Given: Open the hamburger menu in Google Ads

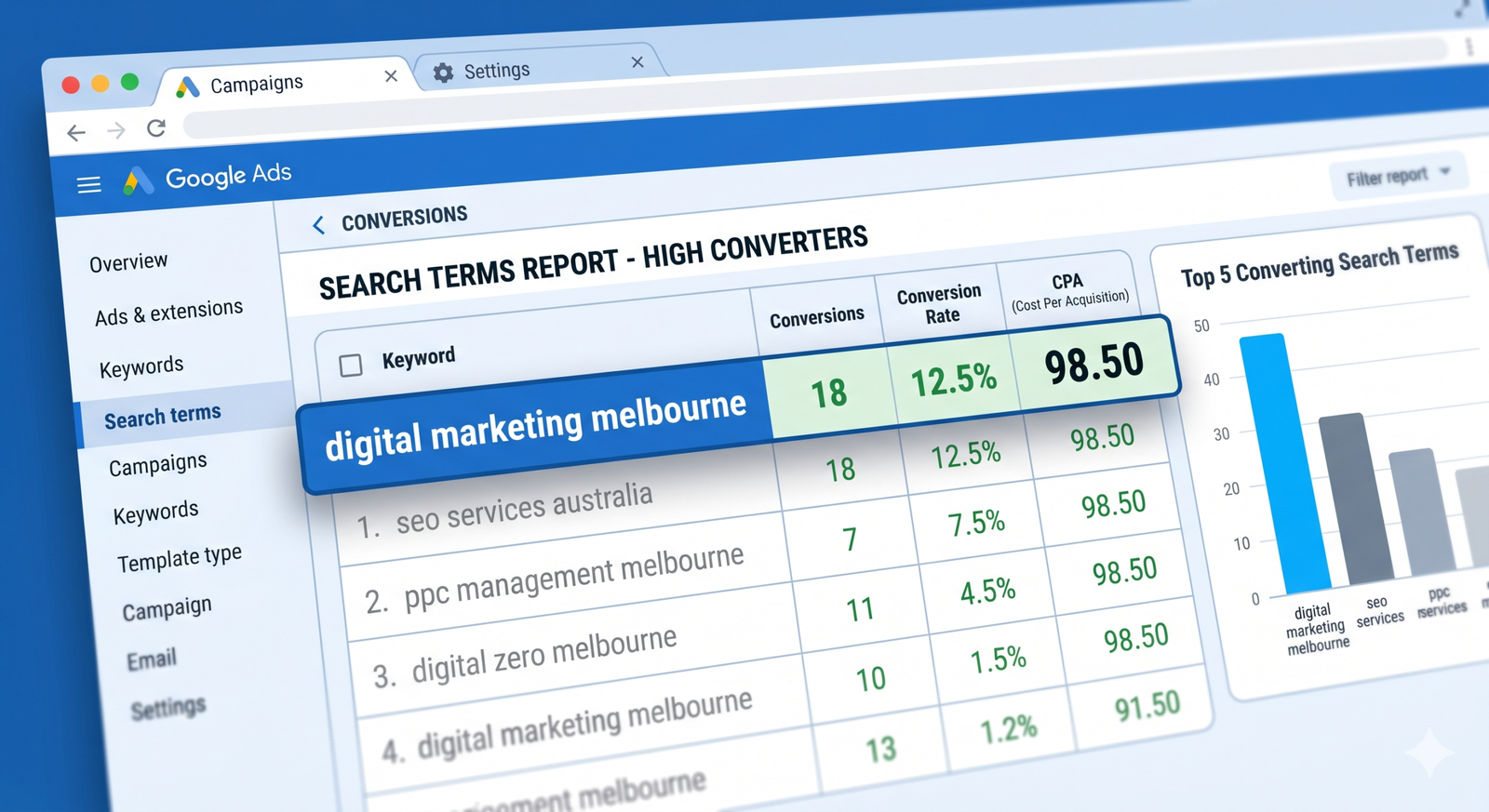Looking at the screenshot, I should pos(88,185).
